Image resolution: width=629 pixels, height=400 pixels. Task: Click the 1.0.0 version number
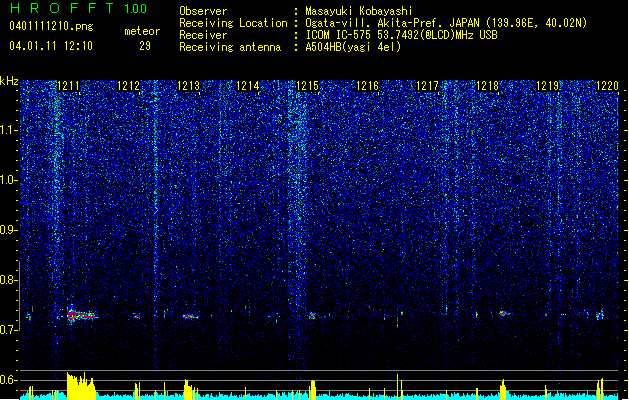coord(135,8)
